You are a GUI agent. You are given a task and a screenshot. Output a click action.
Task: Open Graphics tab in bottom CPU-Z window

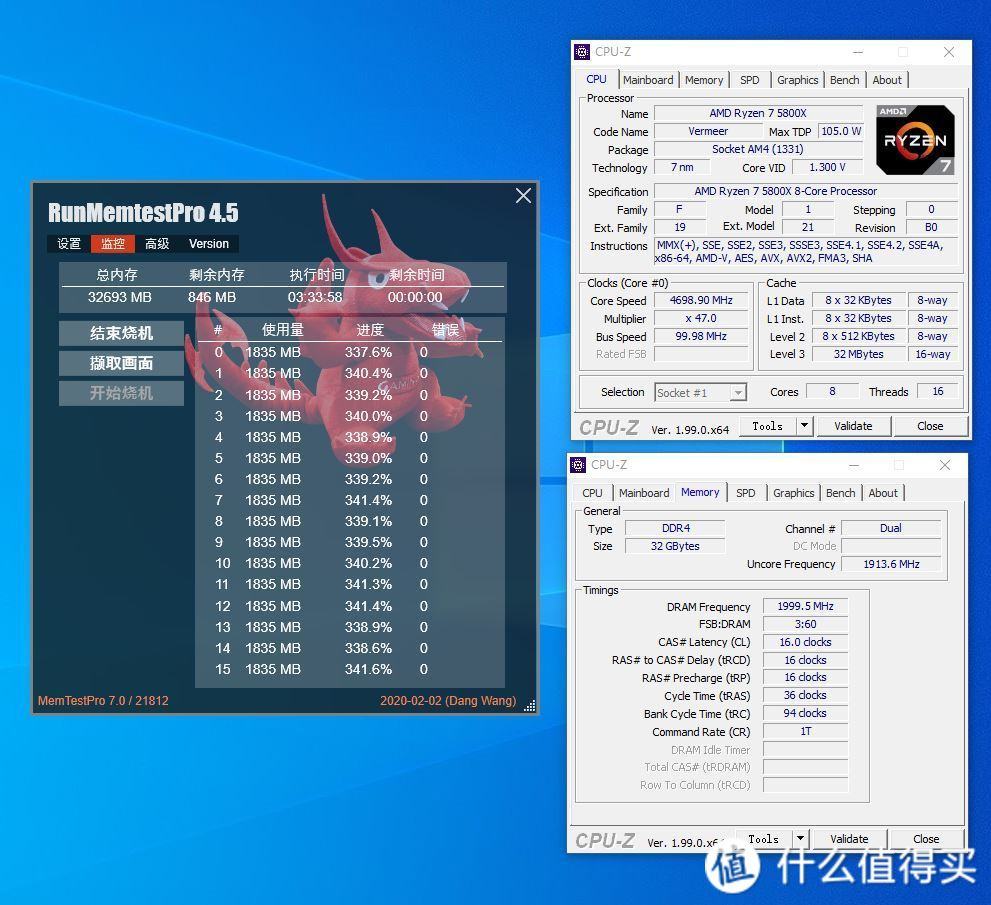point(793,493)
